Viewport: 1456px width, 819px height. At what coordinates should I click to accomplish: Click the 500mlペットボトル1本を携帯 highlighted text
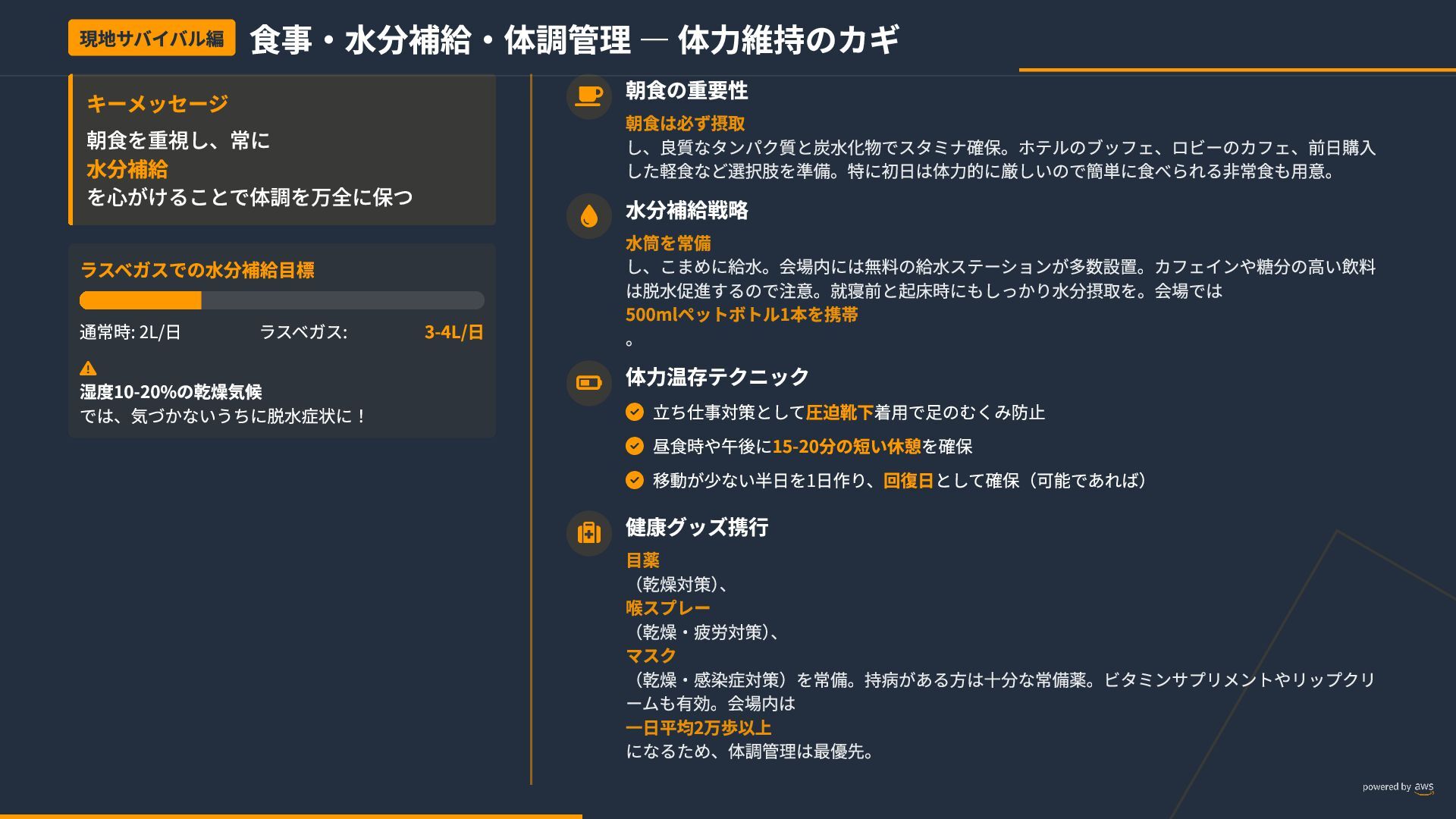tap(741, 315)
